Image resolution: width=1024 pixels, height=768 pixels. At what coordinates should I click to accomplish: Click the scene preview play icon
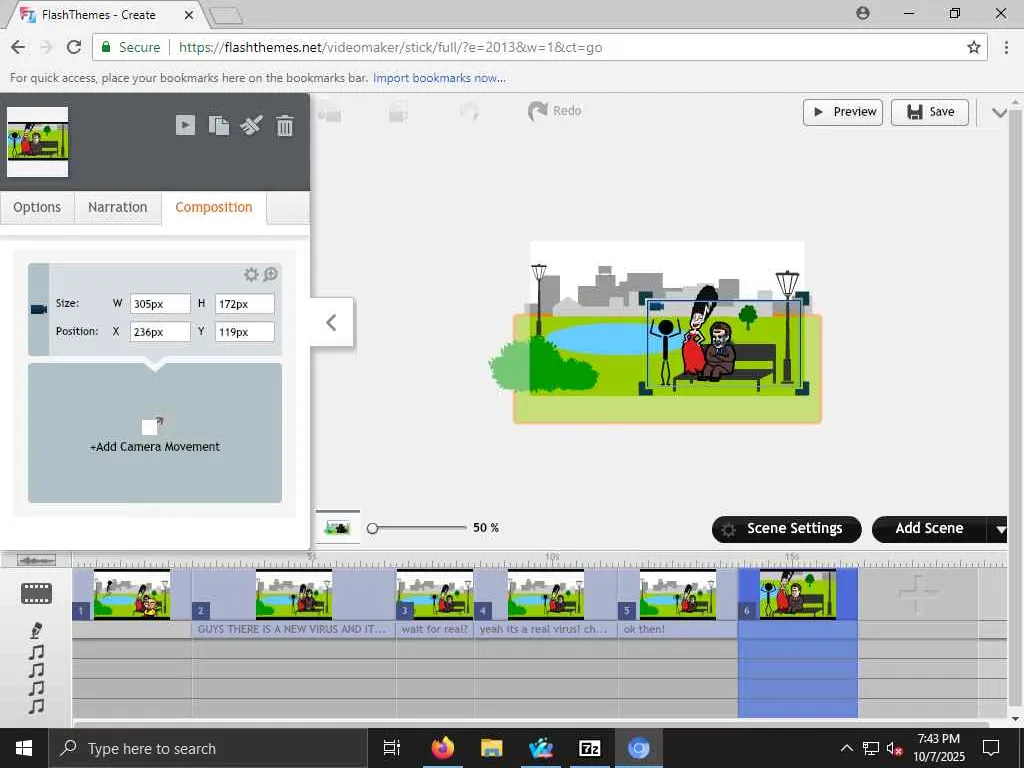click(x=185, y=125)
